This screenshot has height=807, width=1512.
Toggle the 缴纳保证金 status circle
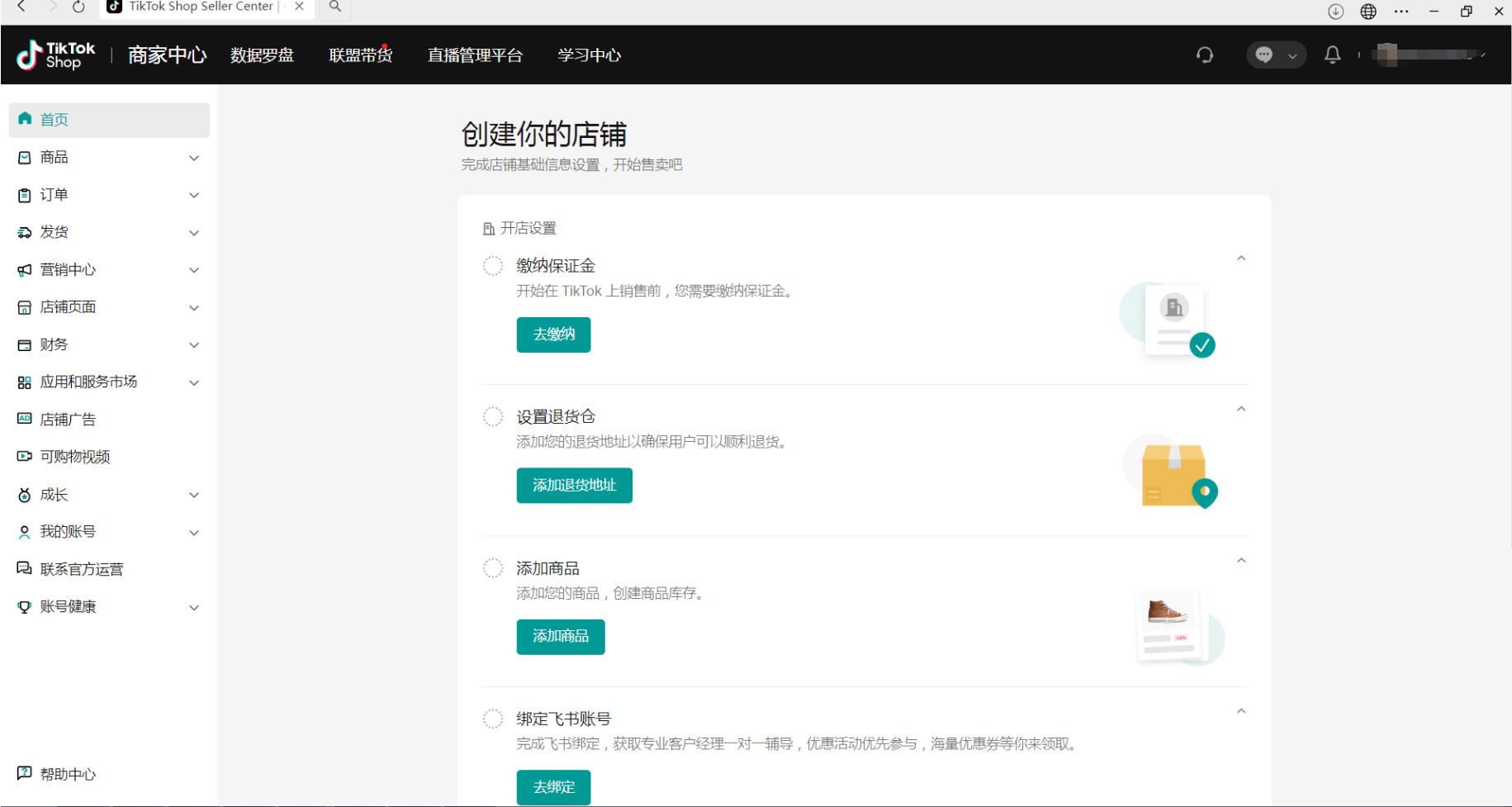(493, 266)
